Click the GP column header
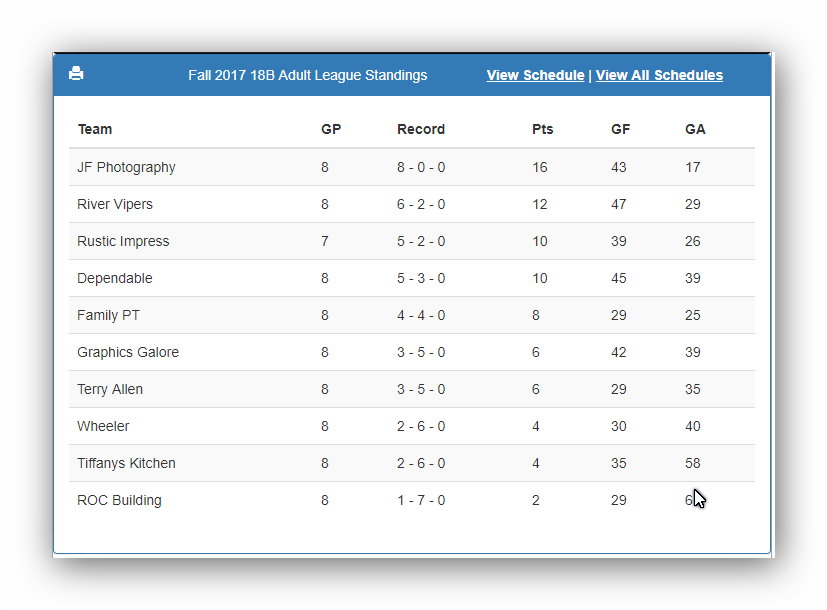This screenshot has width=827, height=610. [x=331, y=129]
